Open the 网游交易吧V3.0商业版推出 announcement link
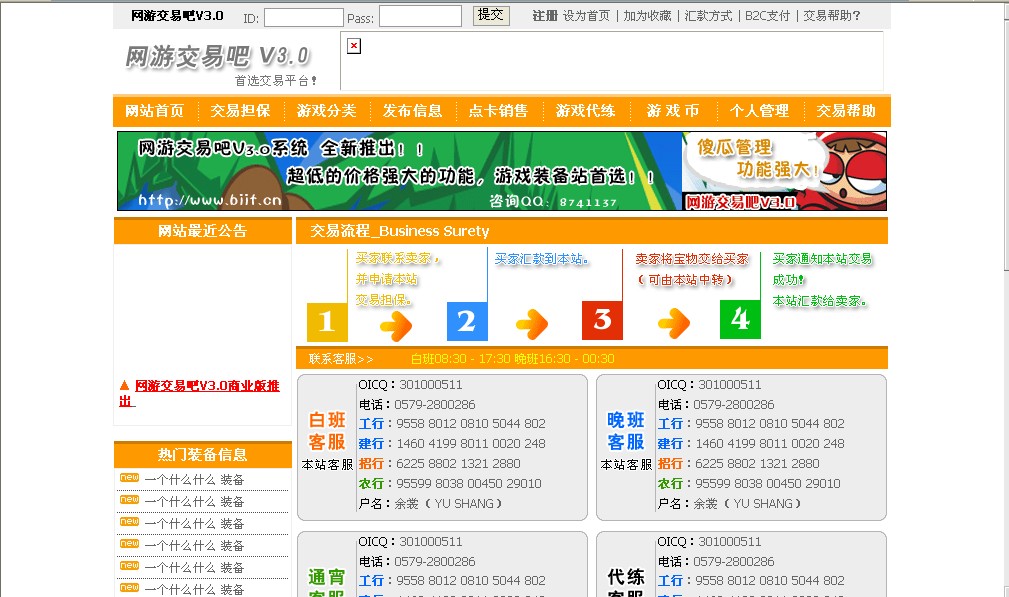This screenshot has height=597, width=1009. [x=199, y=393]
